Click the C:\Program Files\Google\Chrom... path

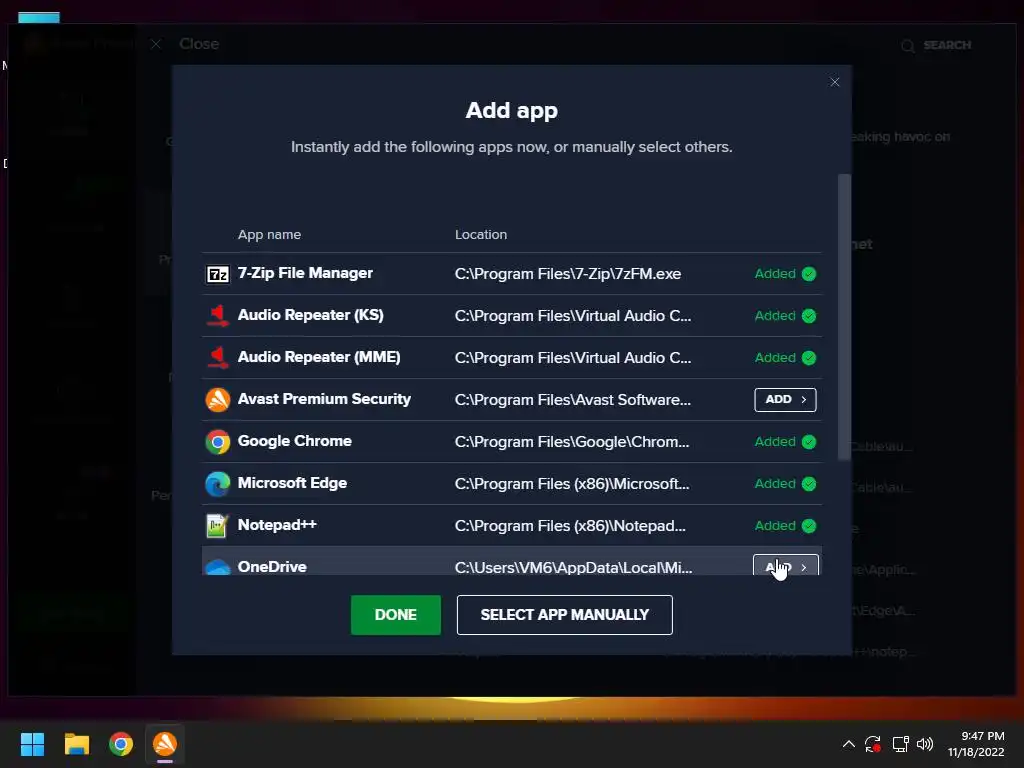pos(571,442)
